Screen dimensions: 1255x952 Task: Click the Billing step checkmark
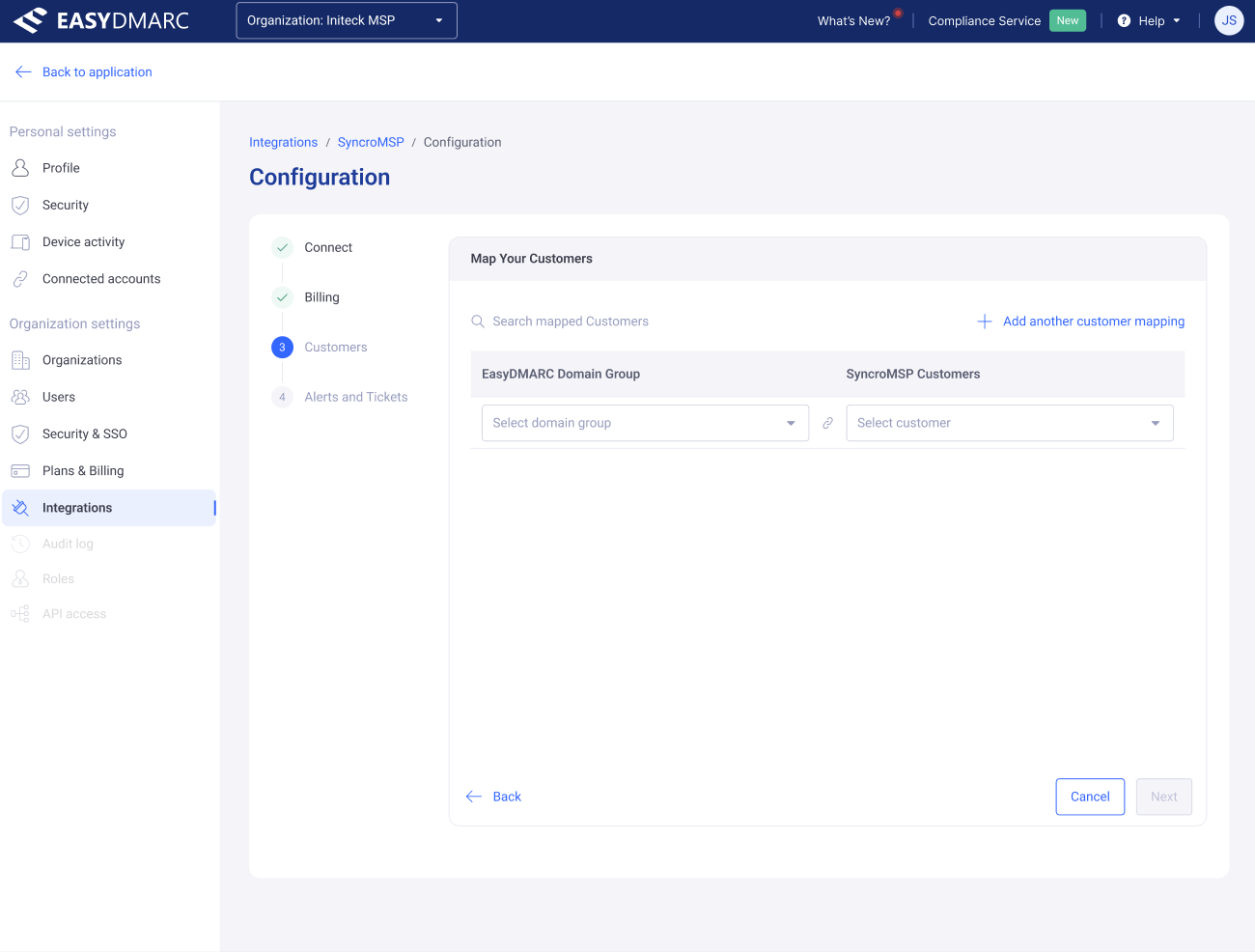tap(282, 297)
